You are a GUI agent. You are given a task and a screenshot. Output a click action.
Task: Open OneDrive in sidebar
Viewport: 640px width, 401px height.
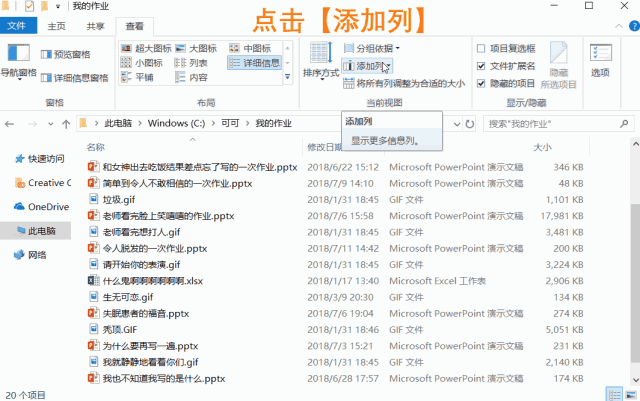pos(41,207)
